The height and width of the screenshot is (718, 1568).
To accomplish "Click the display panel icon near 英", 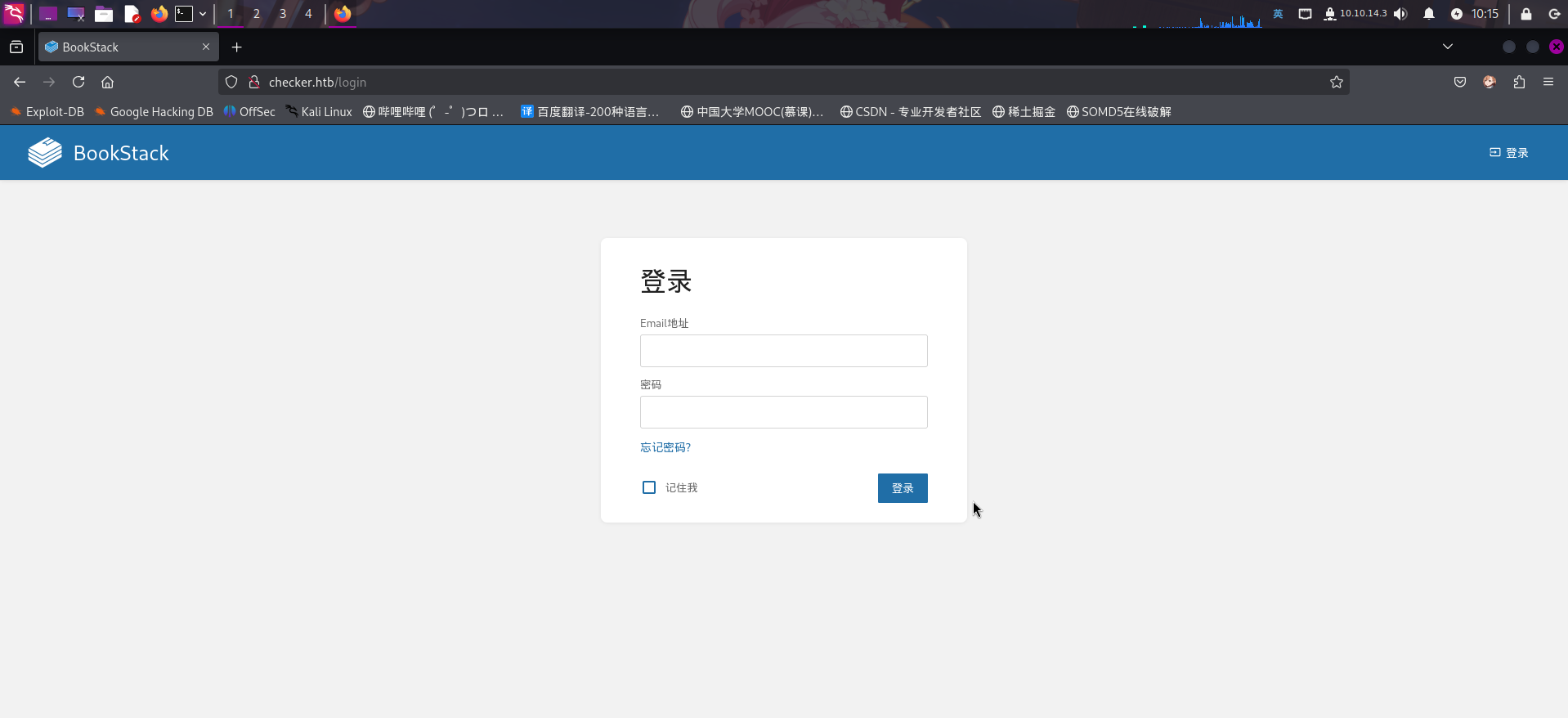I will point(1306,14).
